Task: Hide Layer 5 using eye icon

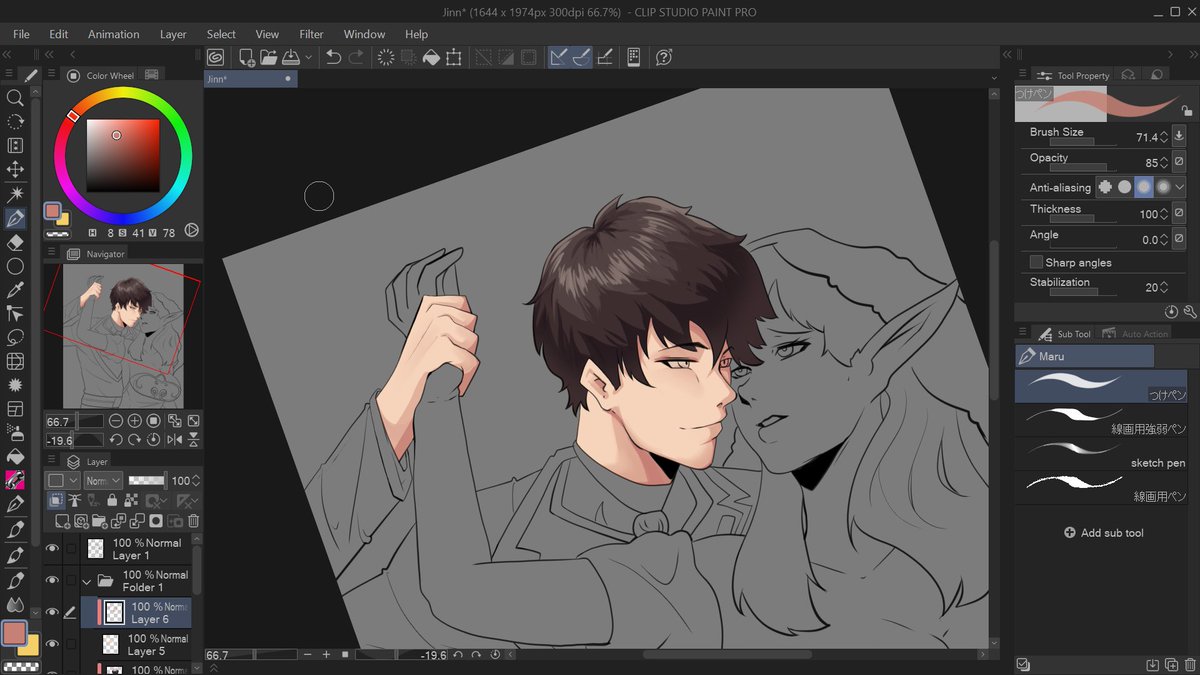Action: pos(52,644)
